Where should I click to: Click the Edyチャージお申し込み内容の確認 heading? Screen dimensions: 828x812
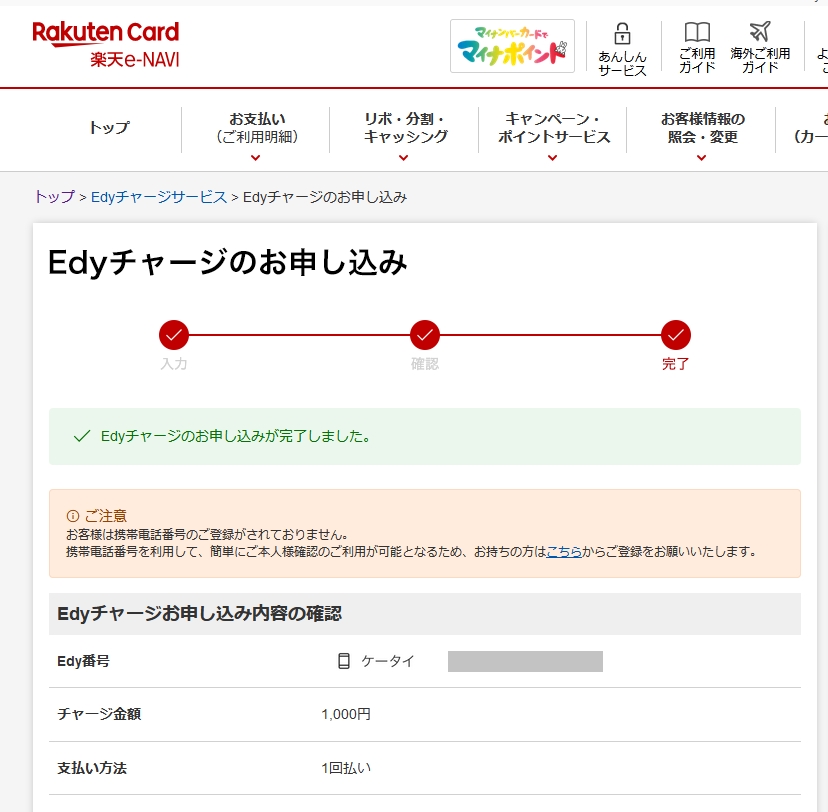point(200,613)
